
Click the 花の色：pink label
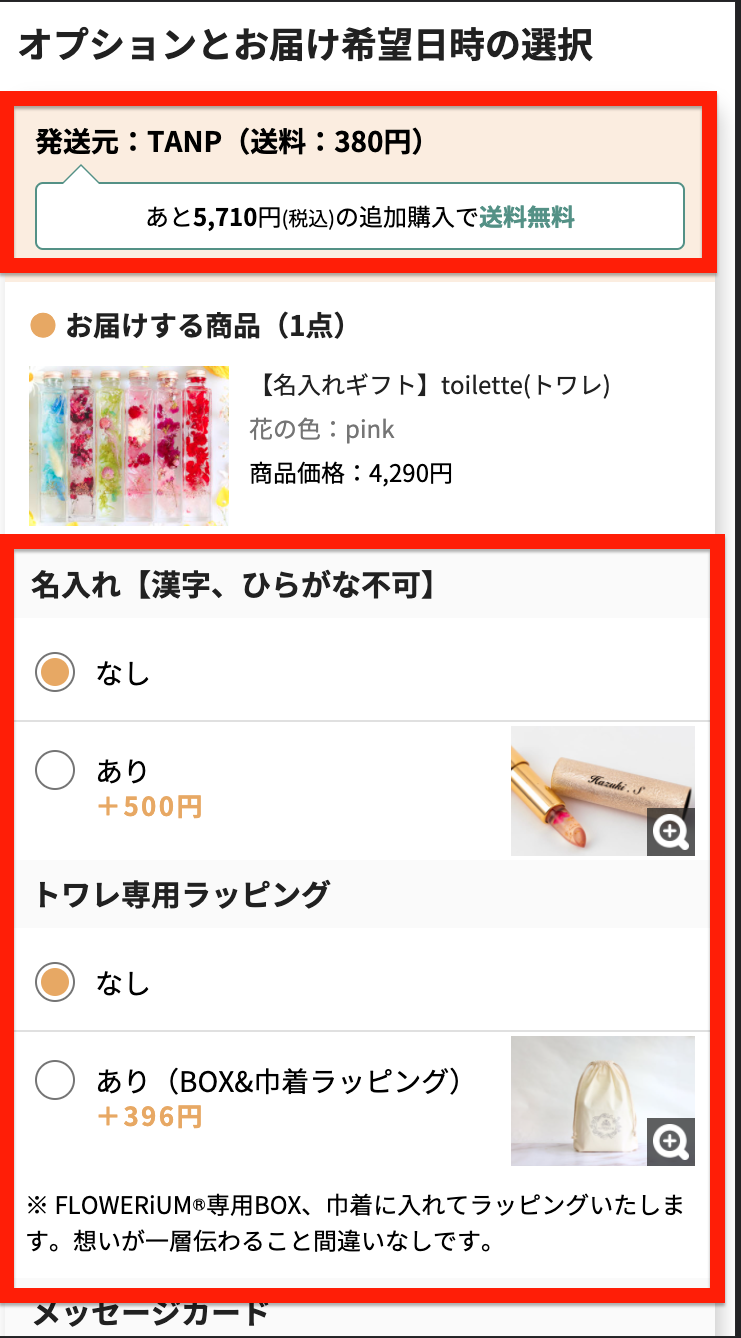(321, 430)
